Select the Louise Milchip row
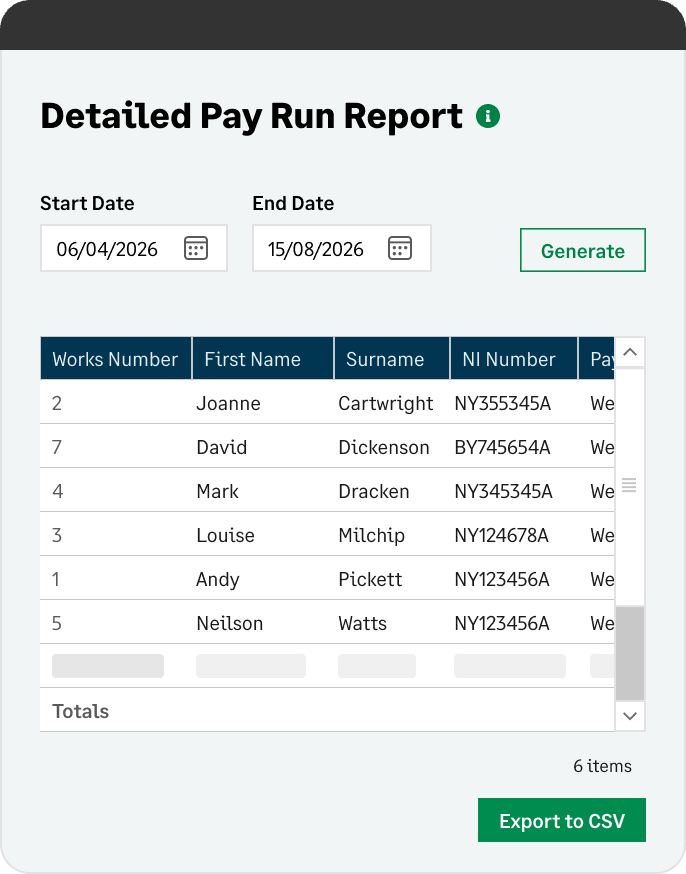 (x=327, y=535)
